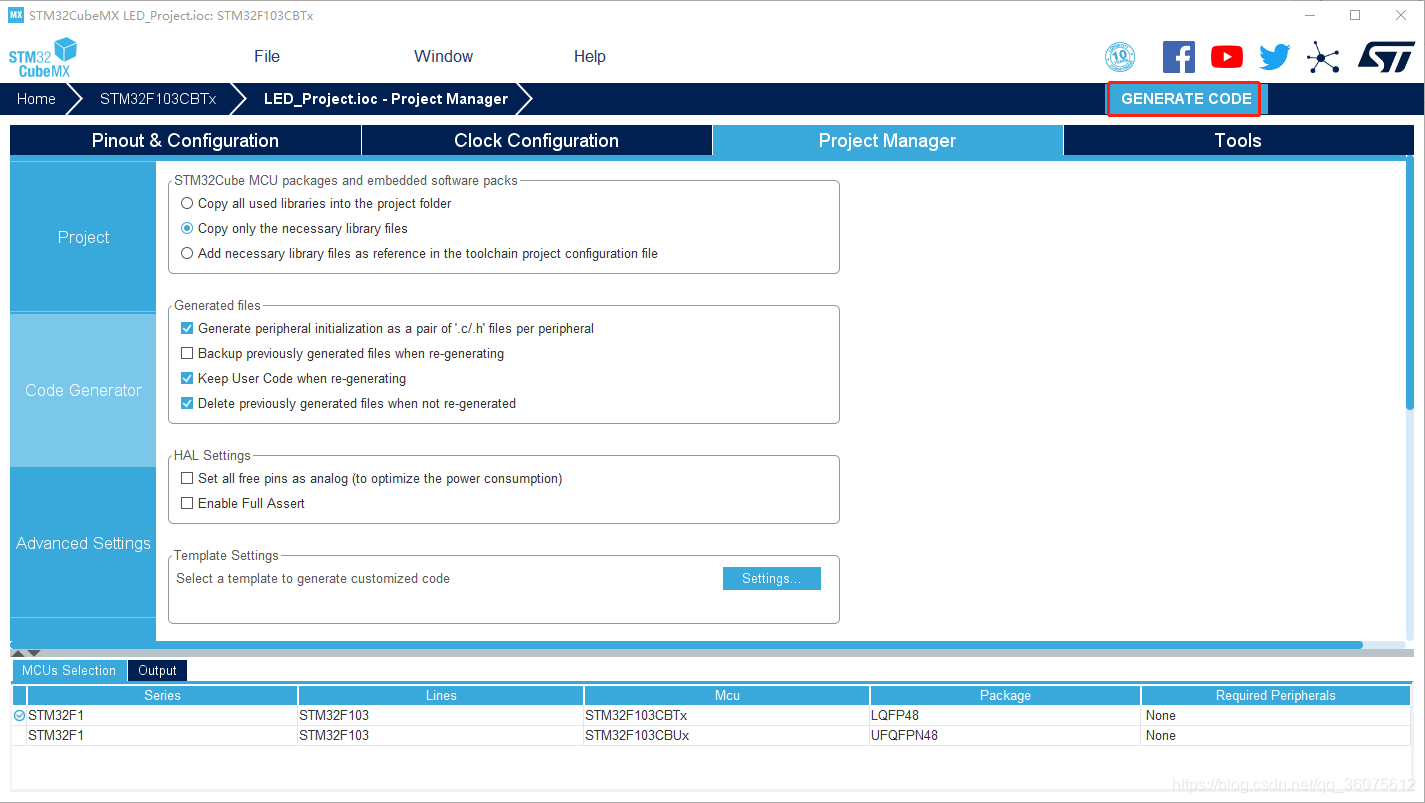Viewport: 1425px width, 803px height.
Task: Switch to MCUs Selection bottom tab
Action: [x=69, y=670]
